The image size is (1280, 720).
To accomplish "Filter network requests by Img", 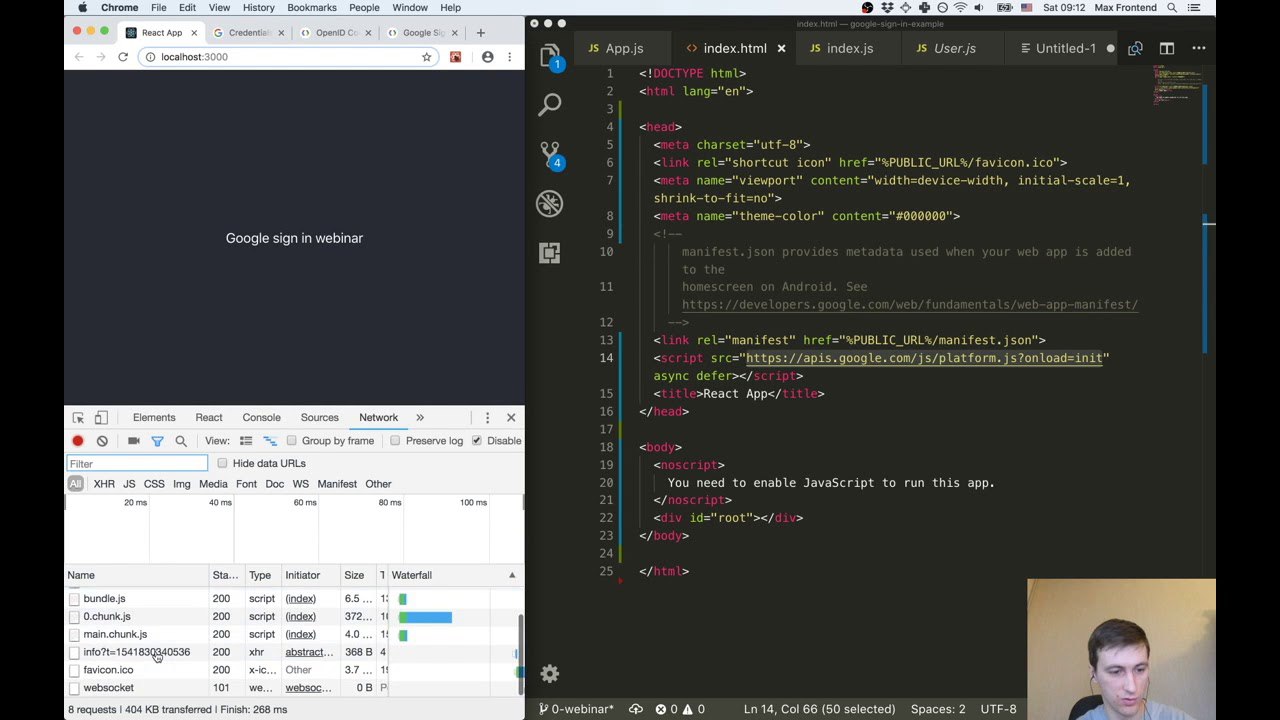I will point(181,484).
